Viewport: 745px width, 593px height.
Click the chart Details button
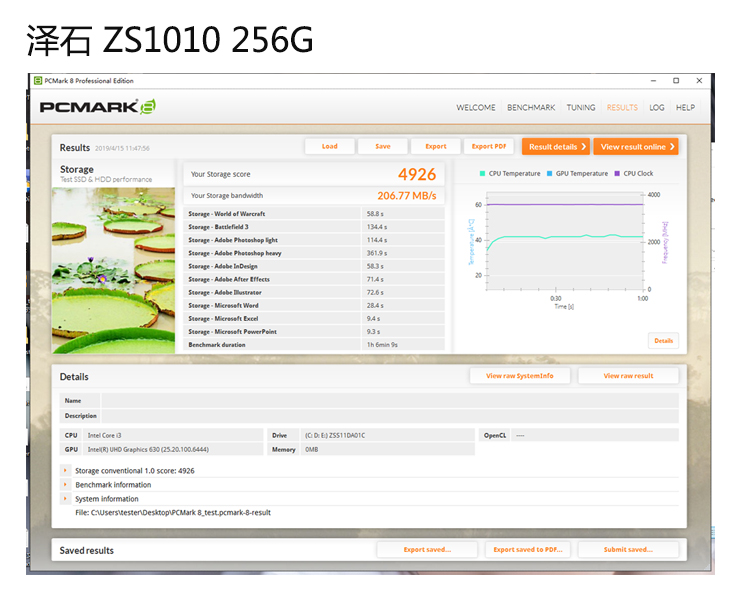(664, 341)
